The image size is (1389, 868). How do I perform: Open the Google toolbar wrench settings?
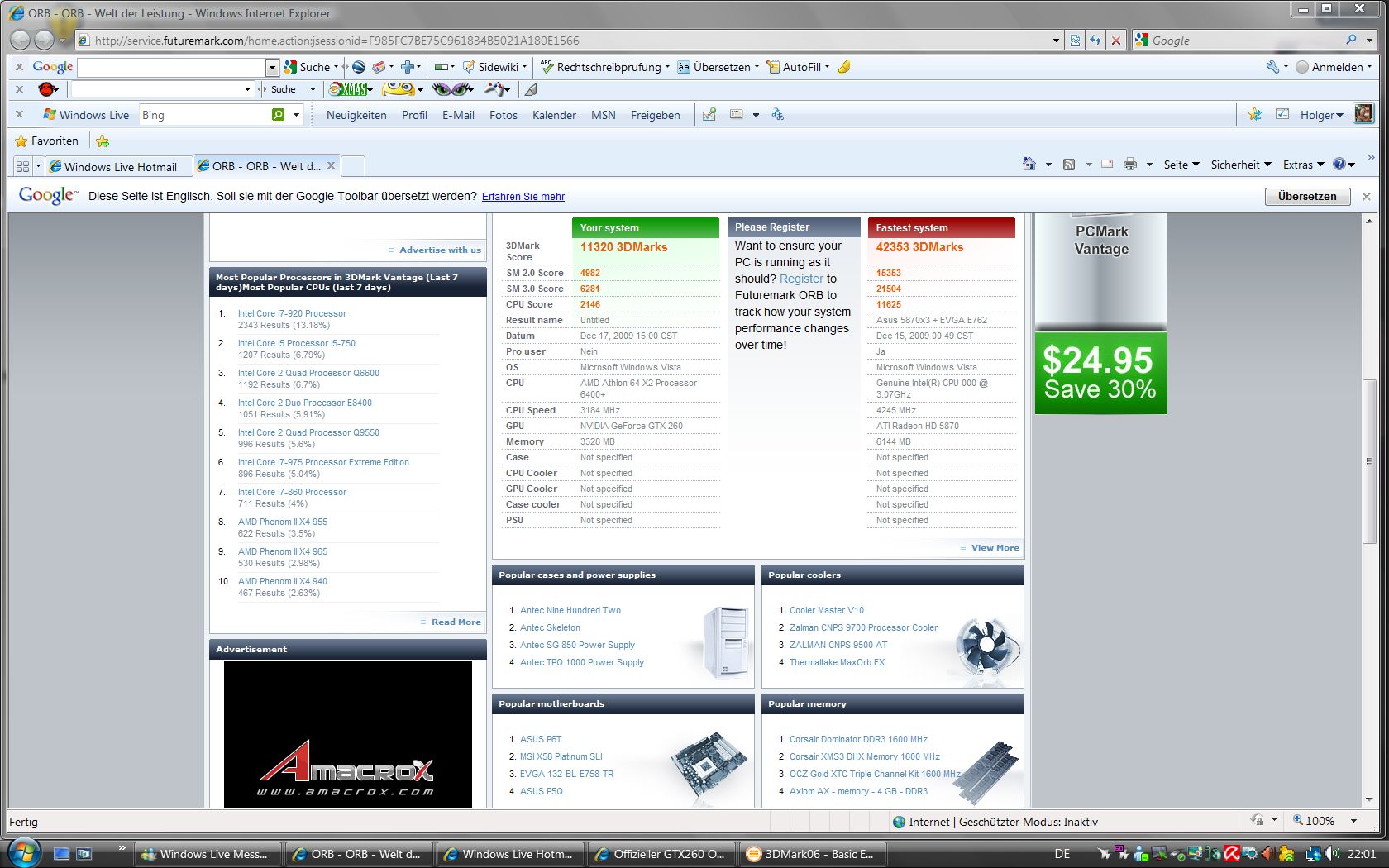coord(1272,67)
